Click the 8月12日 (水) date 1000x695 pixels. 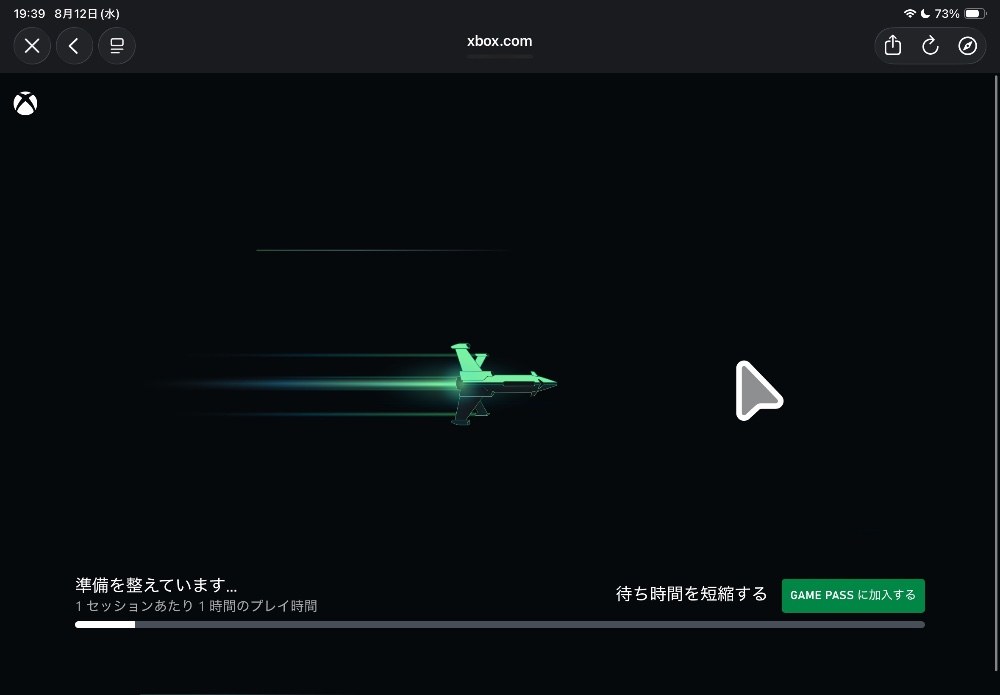click(87, 13)
